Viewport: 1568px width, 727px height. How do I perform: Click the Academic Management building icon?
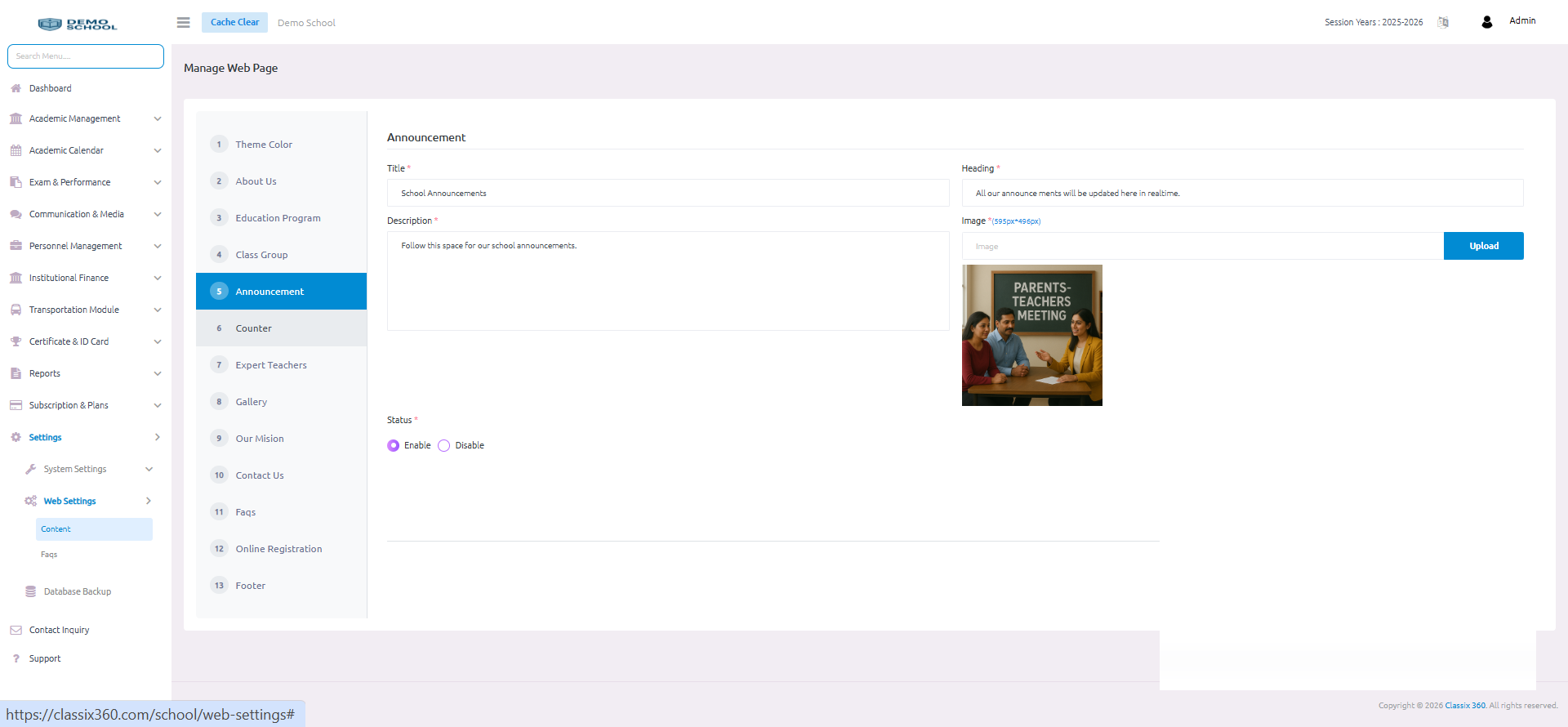16,118
